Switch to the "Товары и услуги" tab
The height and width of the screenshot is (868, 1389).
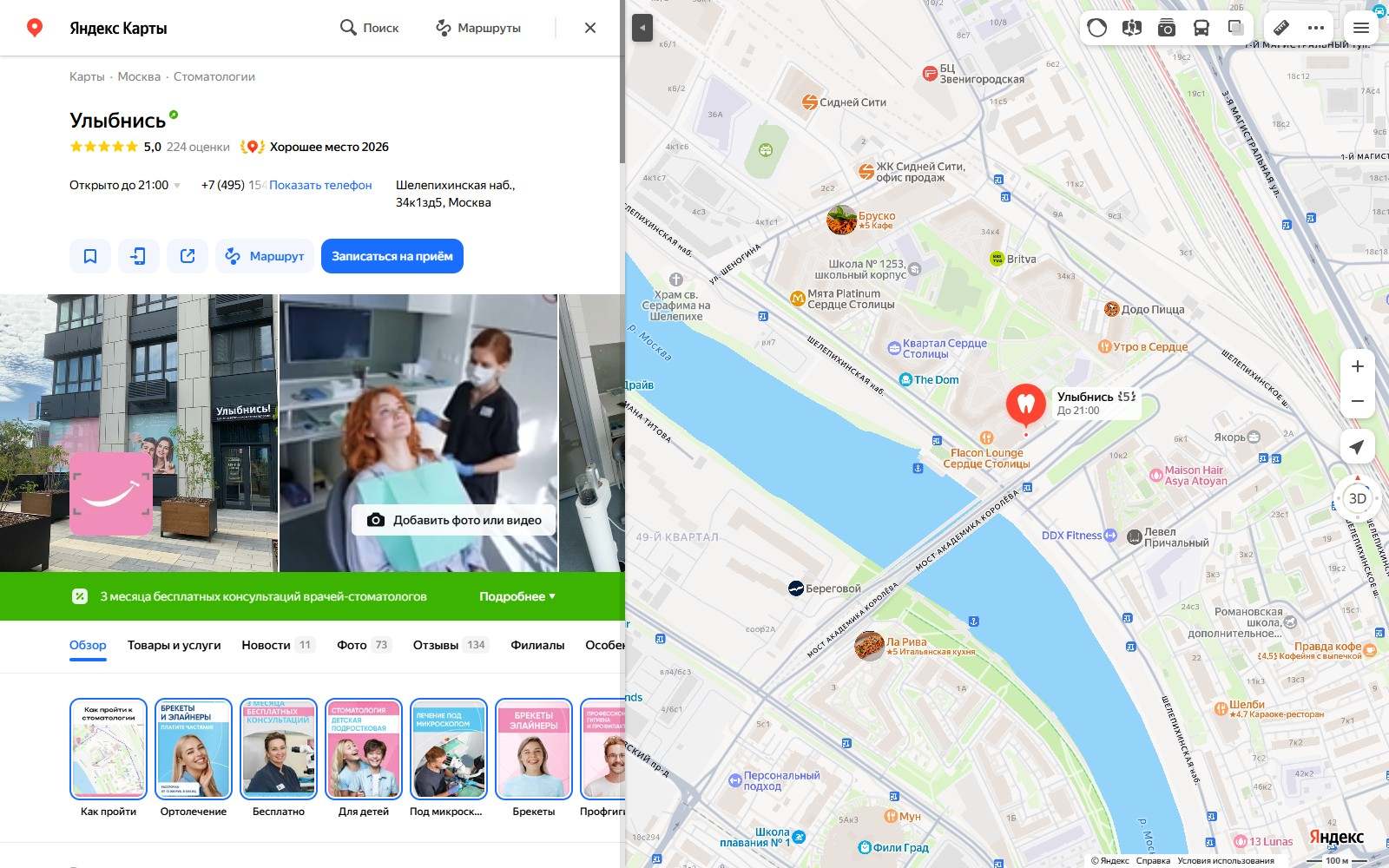pyautogui.click(x=174, y=645)
